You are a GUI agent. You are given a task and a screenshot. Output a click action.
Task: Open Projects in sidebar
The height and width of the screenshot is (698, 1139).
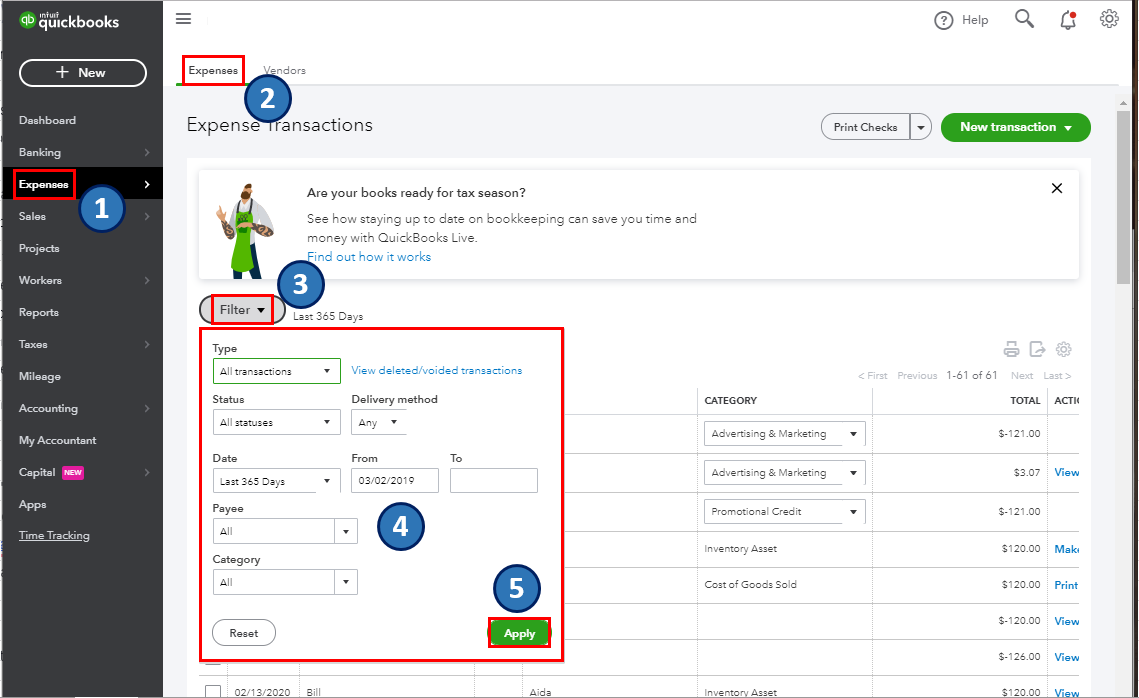(39, 248)
